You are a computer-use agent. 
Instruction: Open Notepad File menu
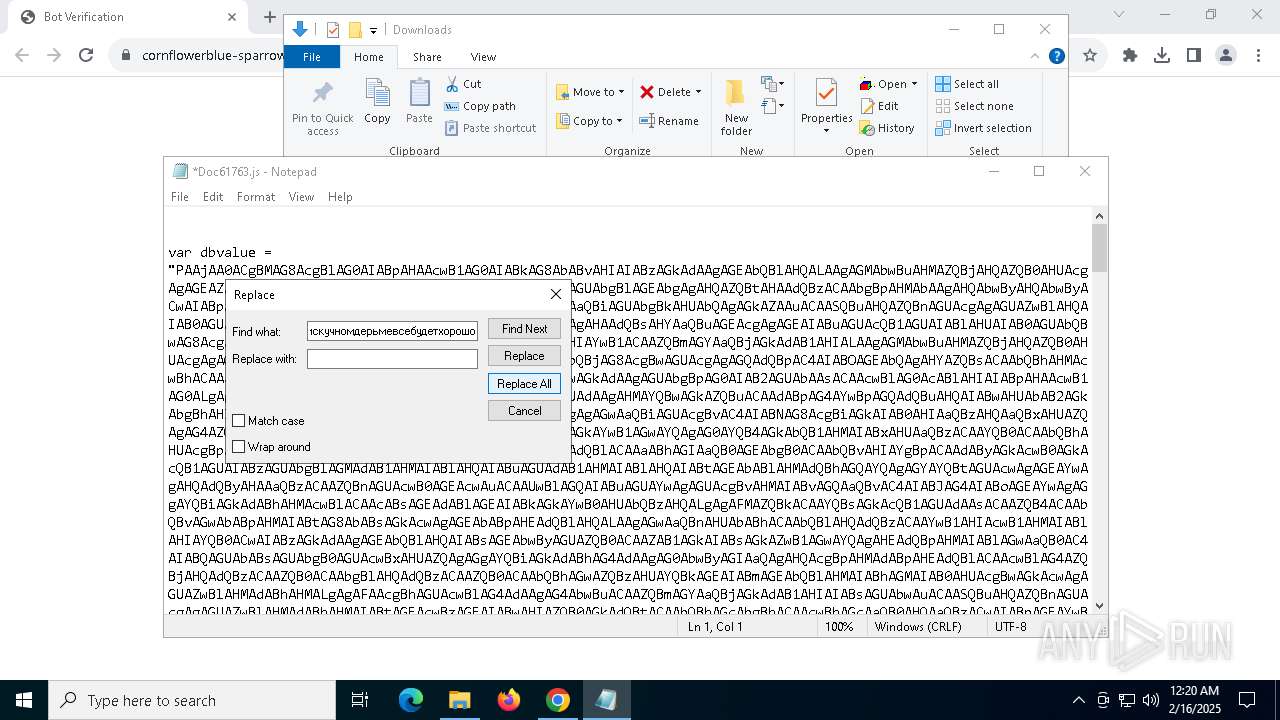[180, 197]
